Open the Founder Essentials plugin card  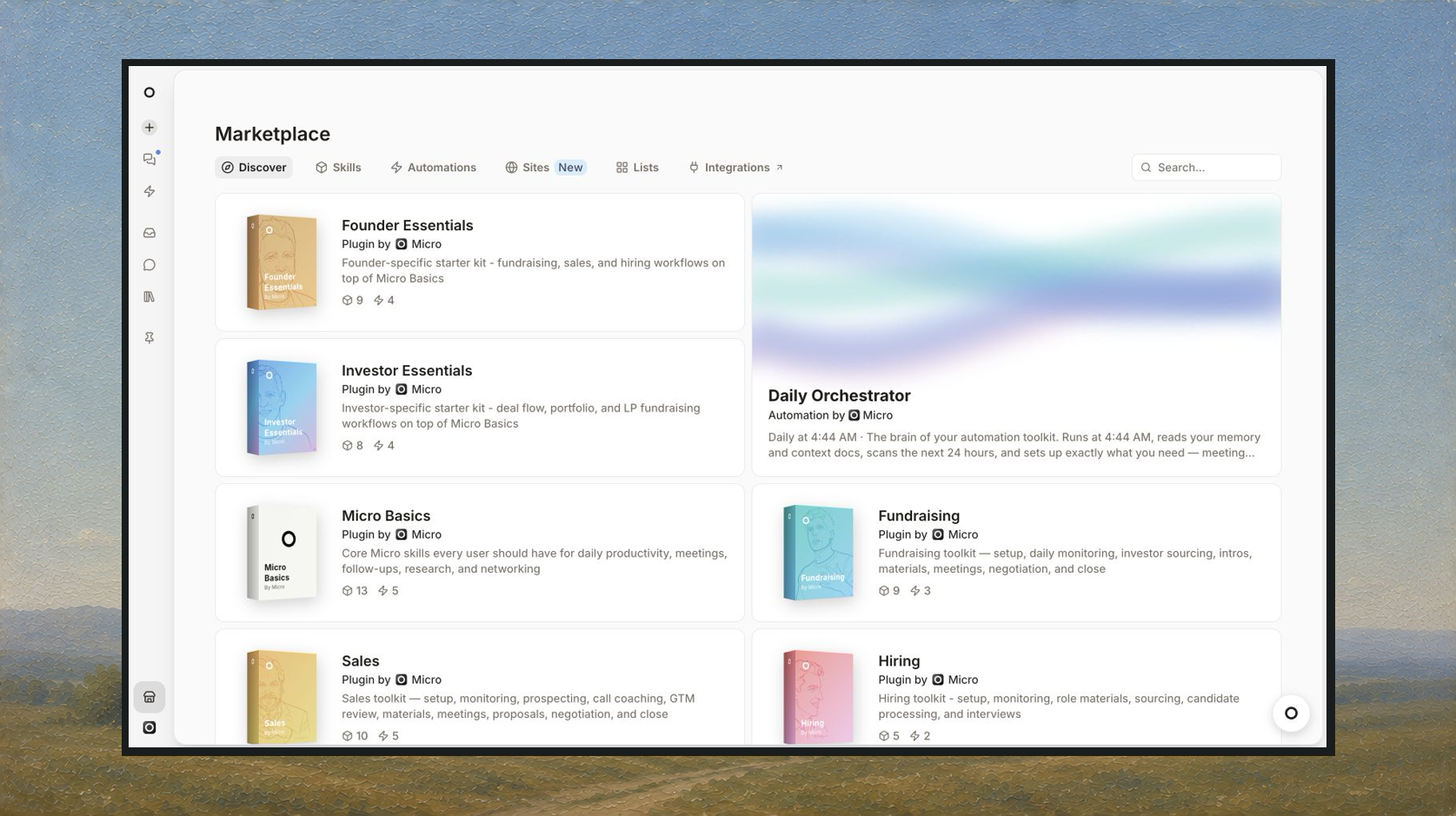480,262
